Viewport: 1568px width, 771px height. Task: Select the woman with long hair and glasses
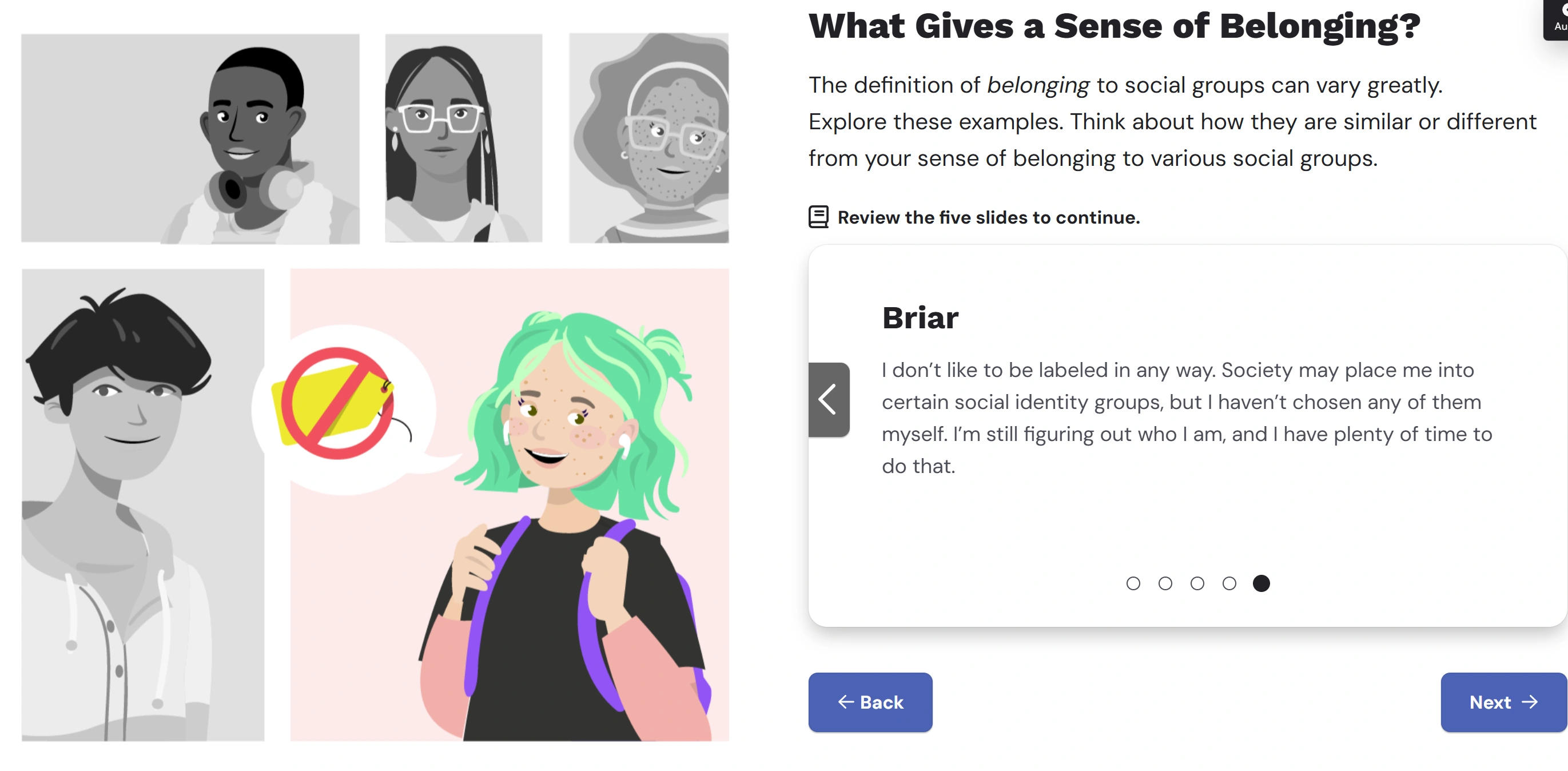tap(463, 139)
